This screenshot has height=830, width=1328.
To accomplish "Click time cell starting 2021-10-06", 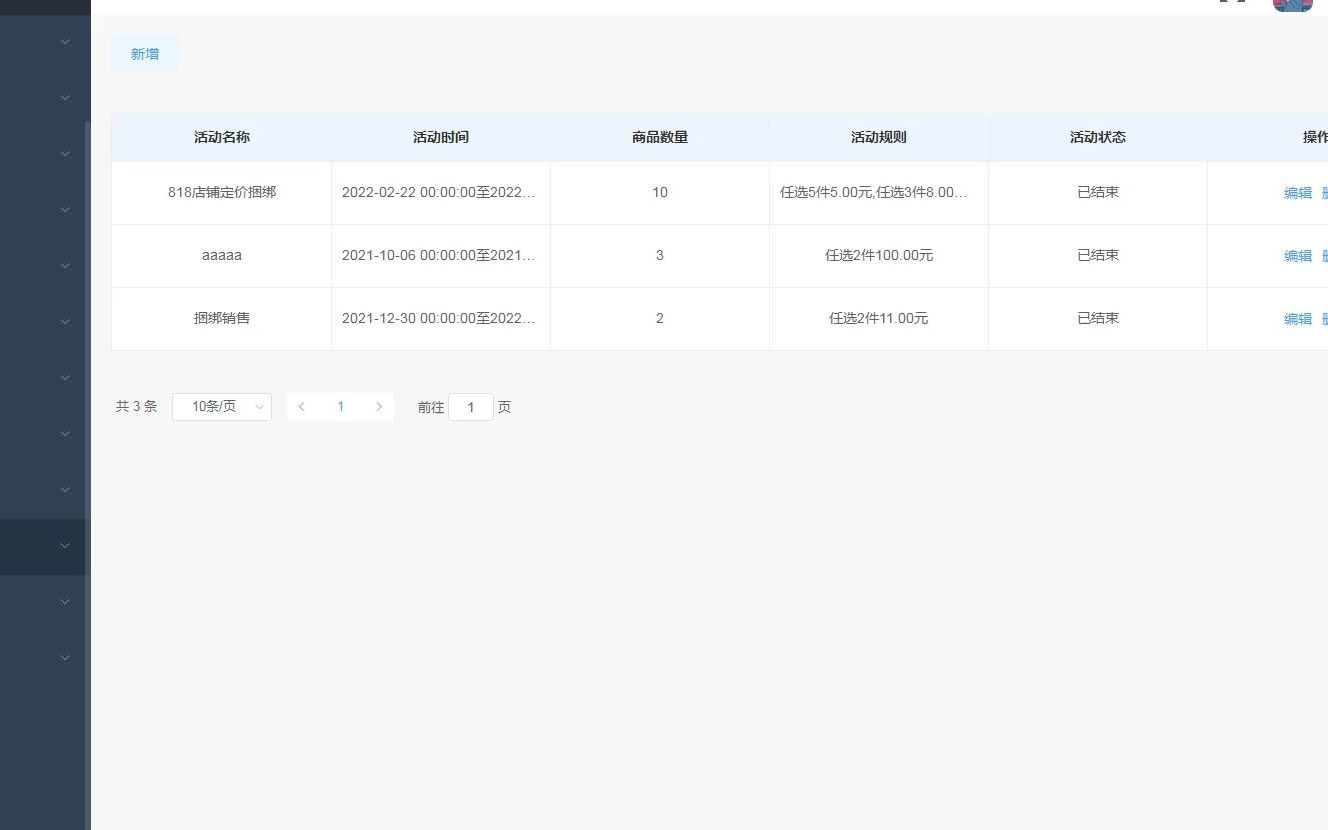I will (440, 255).
